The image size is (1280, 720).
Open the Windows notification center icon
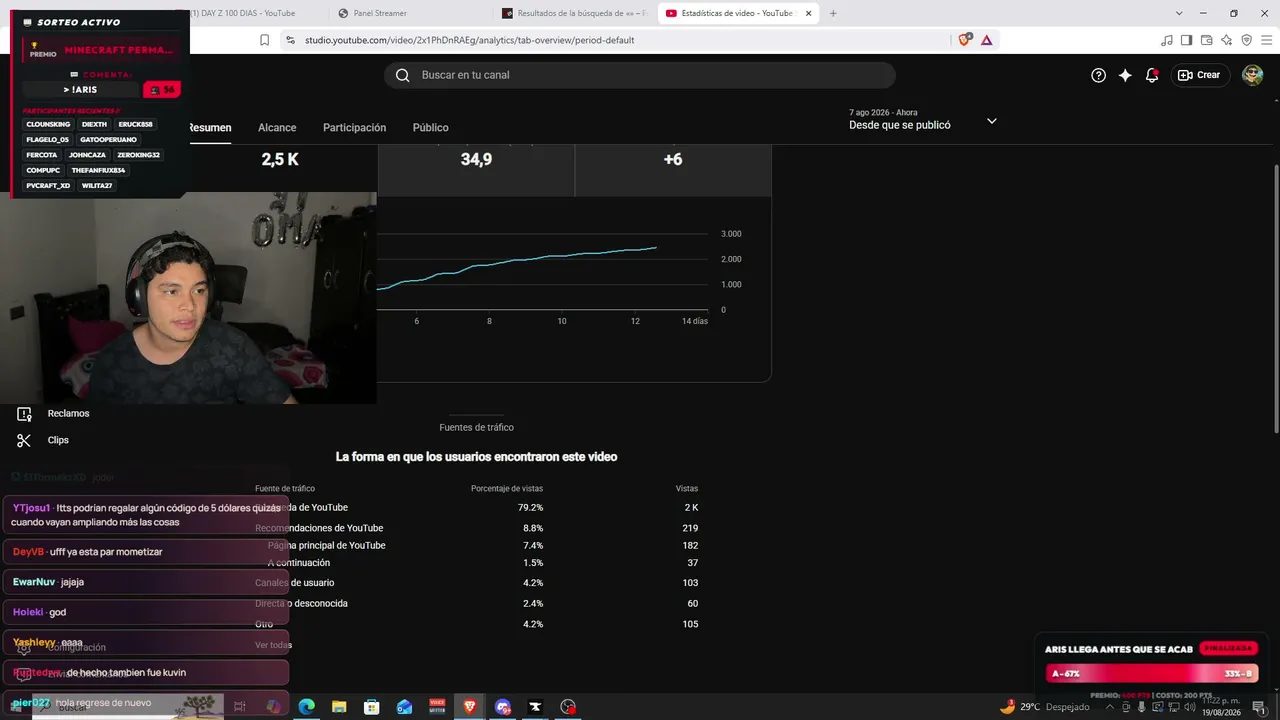tap(1259, 707)
